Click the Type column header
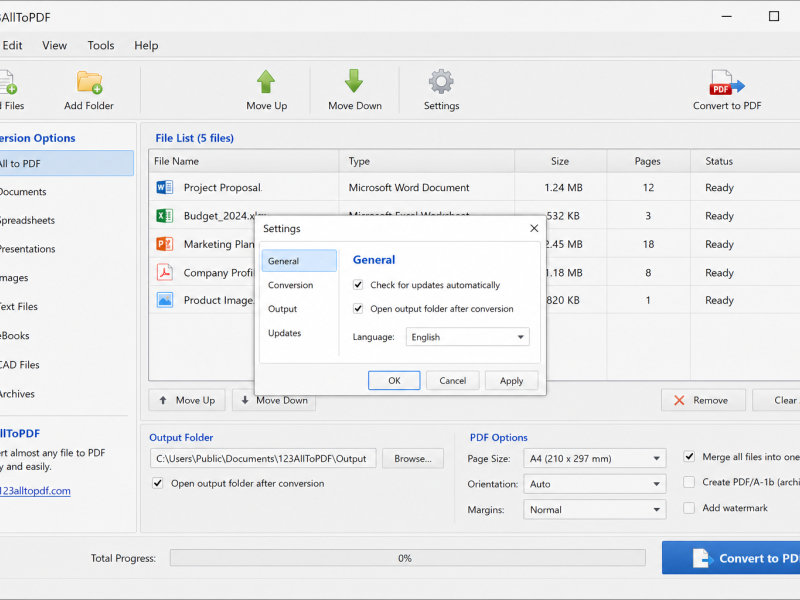Viewport: 800px width, 600px height. [x=427, y=161]
